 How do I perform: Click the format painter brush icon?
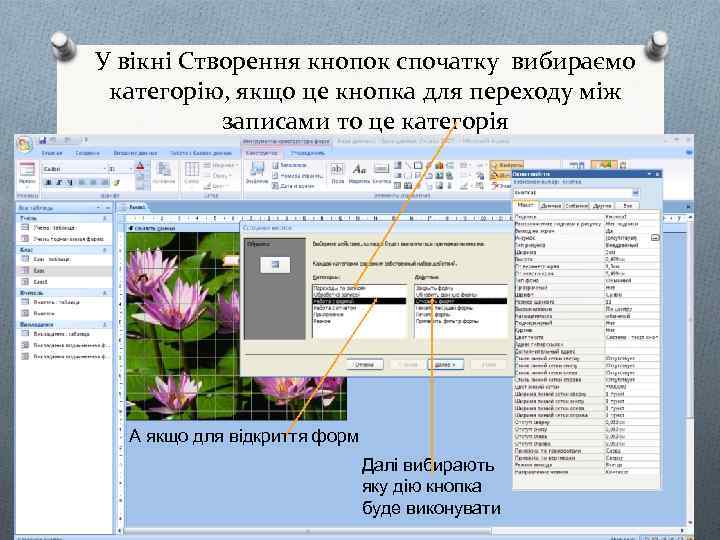point(117,183)
